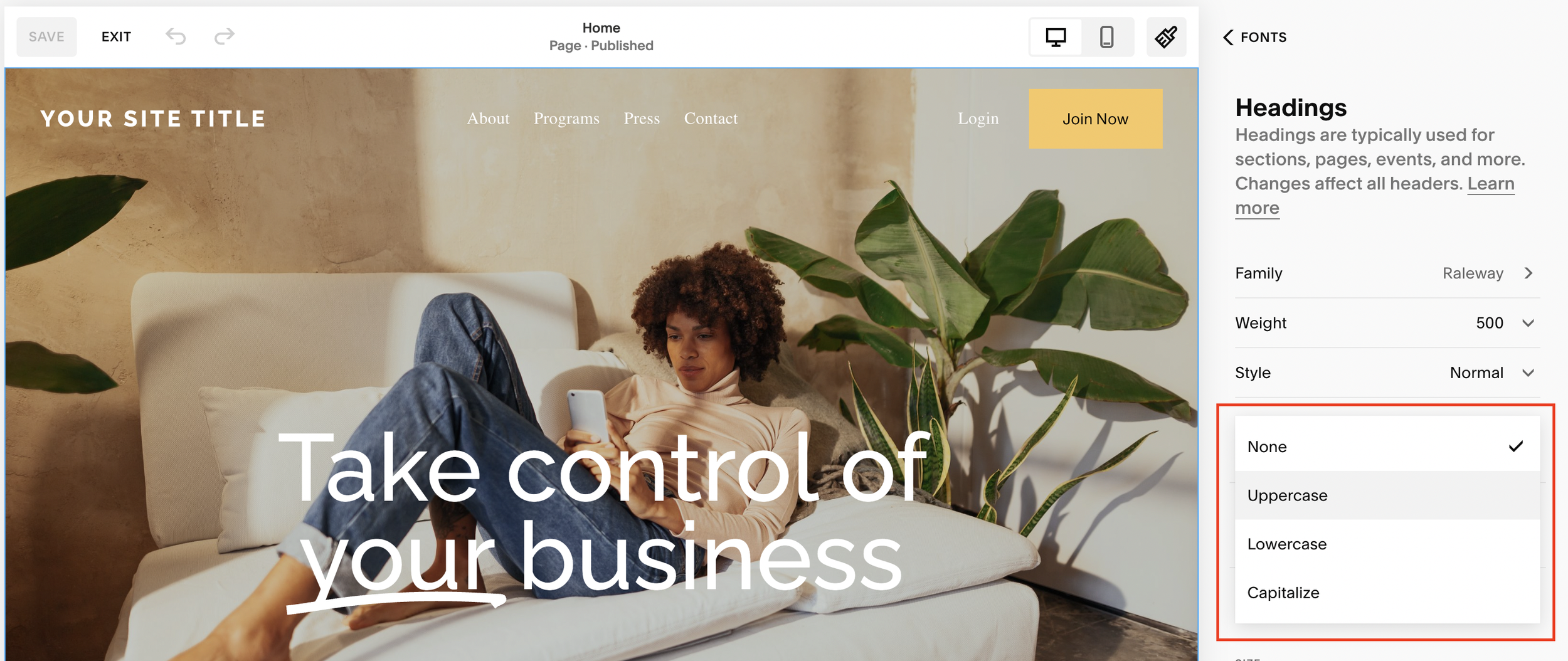
Task: Choose the Capitalize option
Action: (1387, 593)
